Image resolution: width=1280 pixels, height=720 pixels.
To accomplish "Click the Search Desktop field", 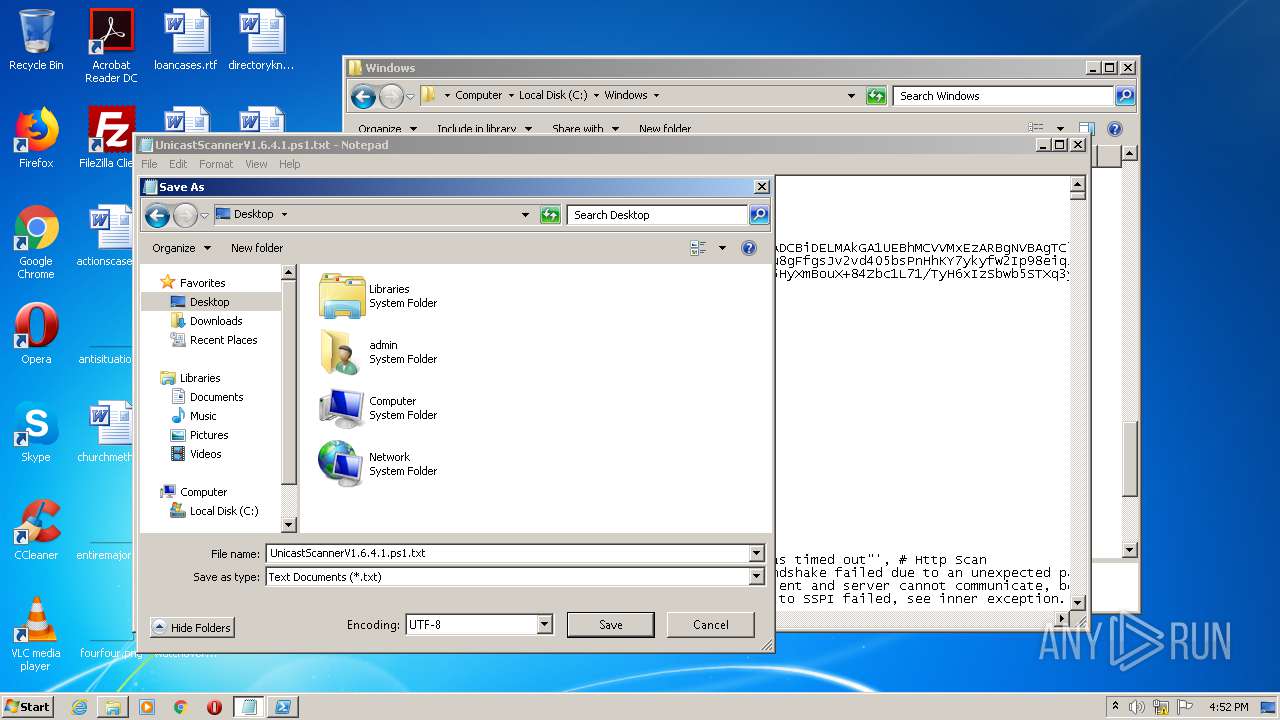I will 657,215.
